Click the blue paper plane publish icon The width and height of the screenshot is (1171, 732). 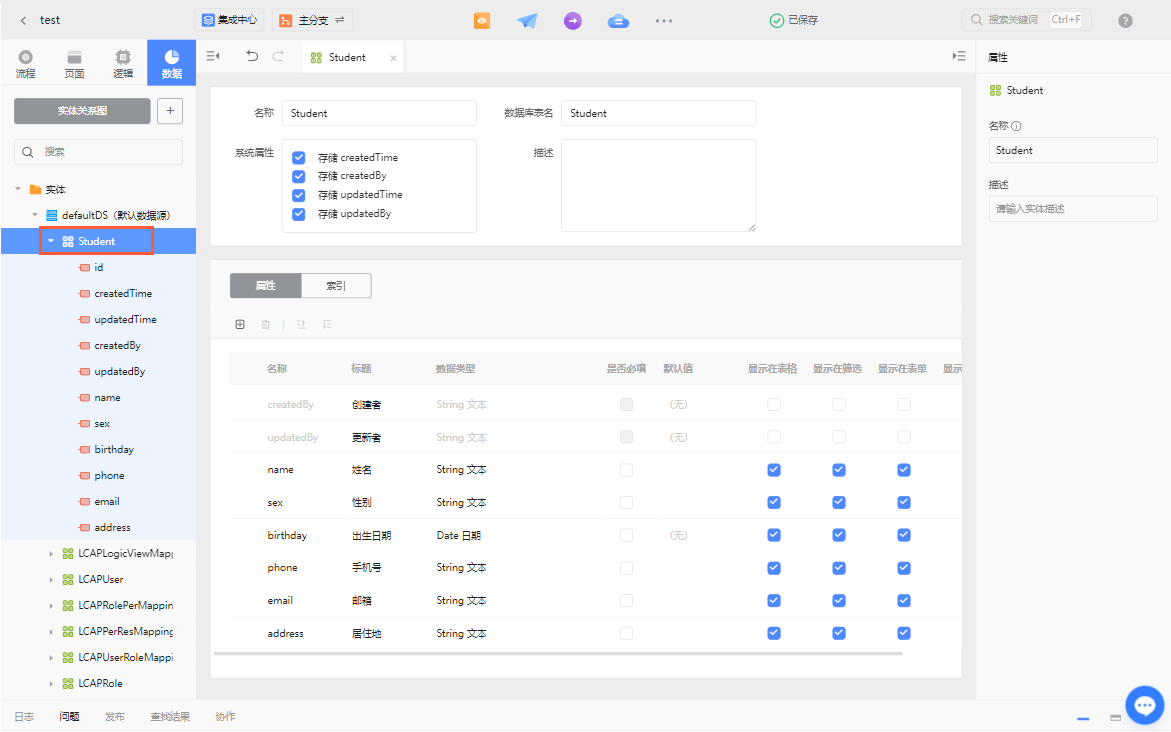click(x=527, y=21)
